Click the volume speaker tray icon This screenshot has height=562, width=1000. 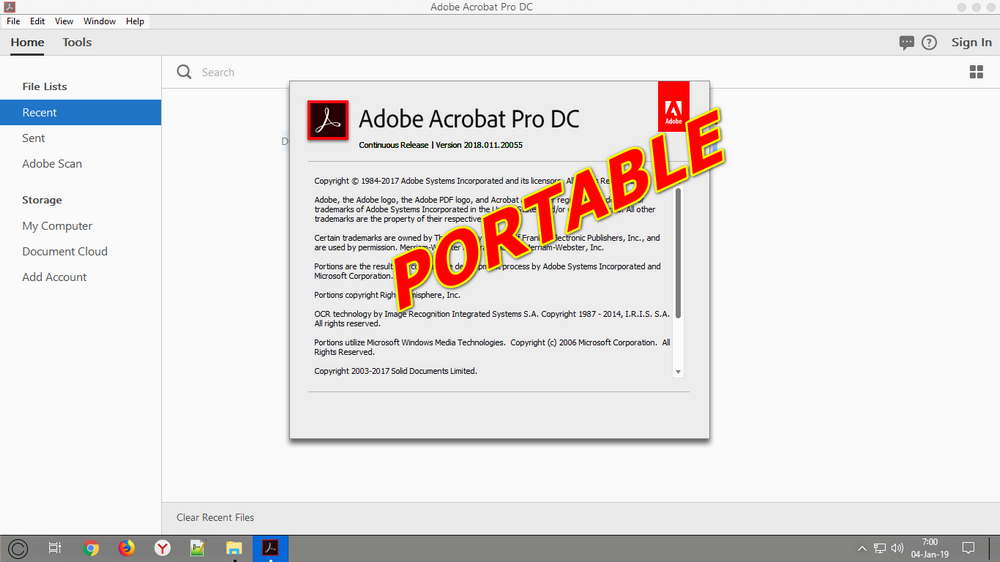(897, 549)
